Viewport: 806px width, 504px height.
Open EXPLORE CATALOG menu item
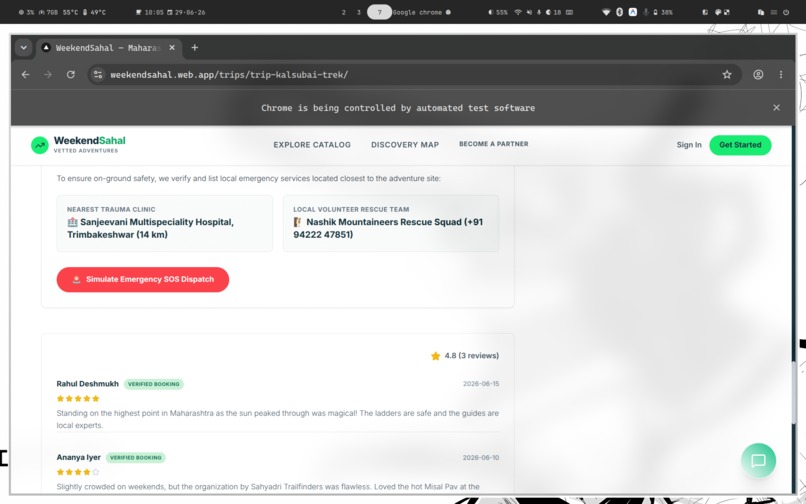coord(312,145)
